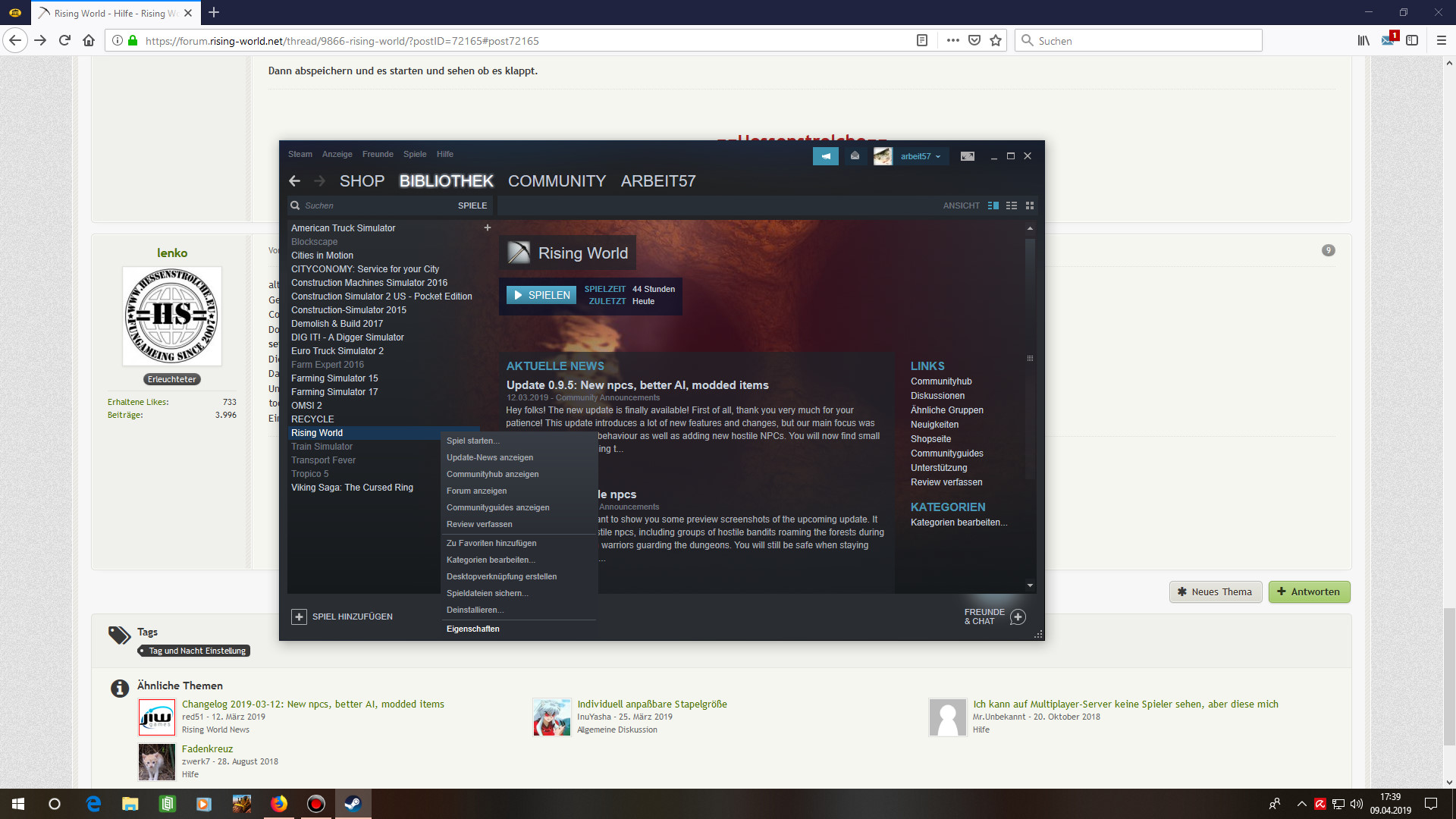The width and height of the screenshot is (1456, 819).
Task: Open the Steam announcements megaphone icon
Action: pyautogui.click(x=825, y=156)
